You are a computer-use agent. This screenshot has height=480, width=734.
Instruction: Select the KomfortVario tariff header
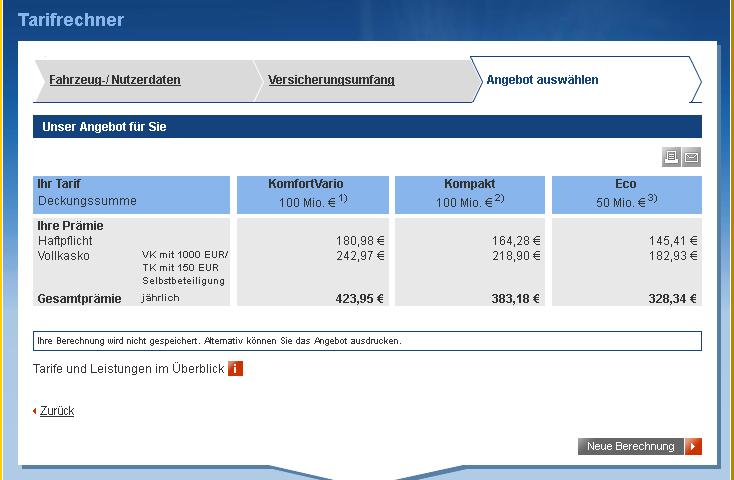click(312, 184)
